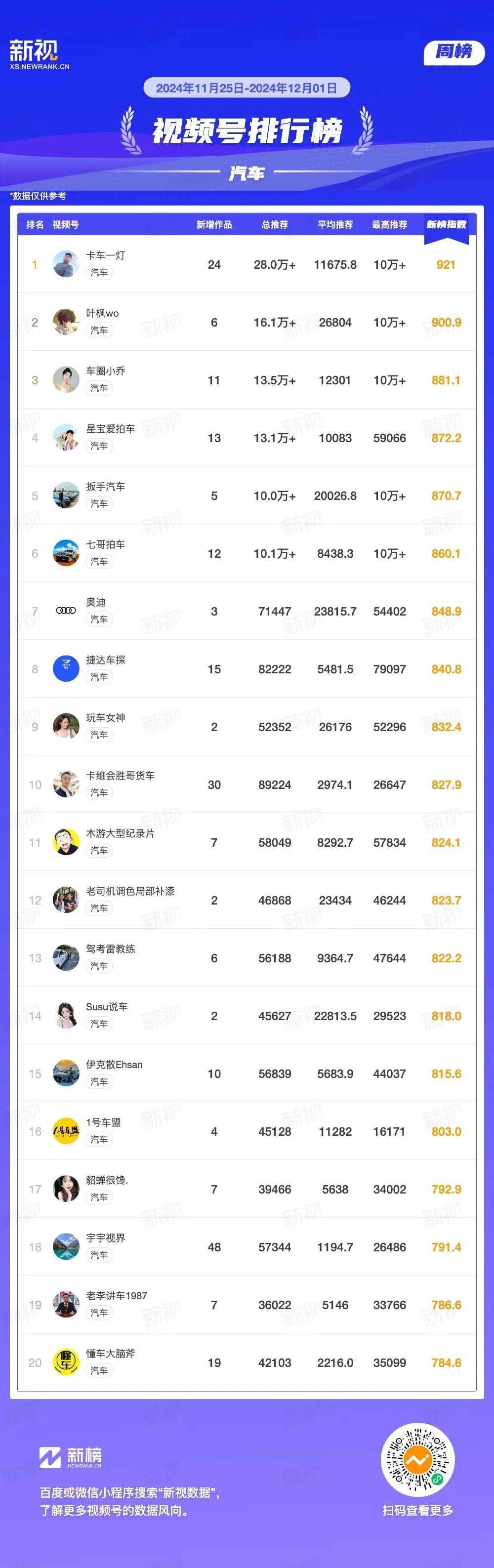Click the 总推荐 column header
494x1568 pixels.
pos(274,225)
